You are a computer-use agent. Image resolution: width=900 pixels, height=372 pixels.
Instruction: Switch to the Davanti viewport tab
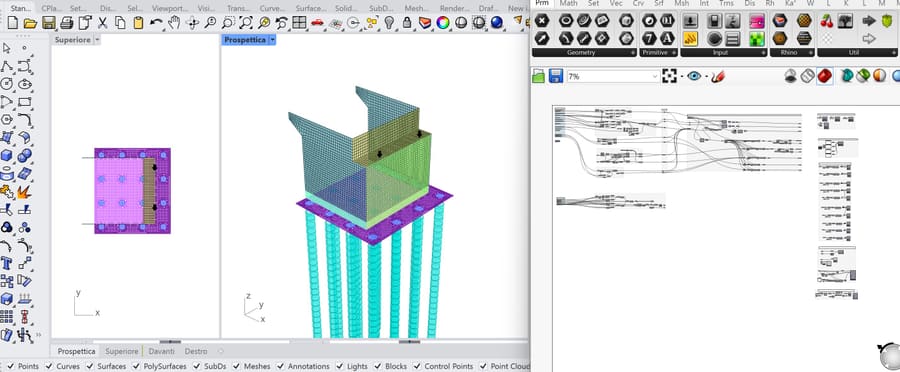[161, 351]
